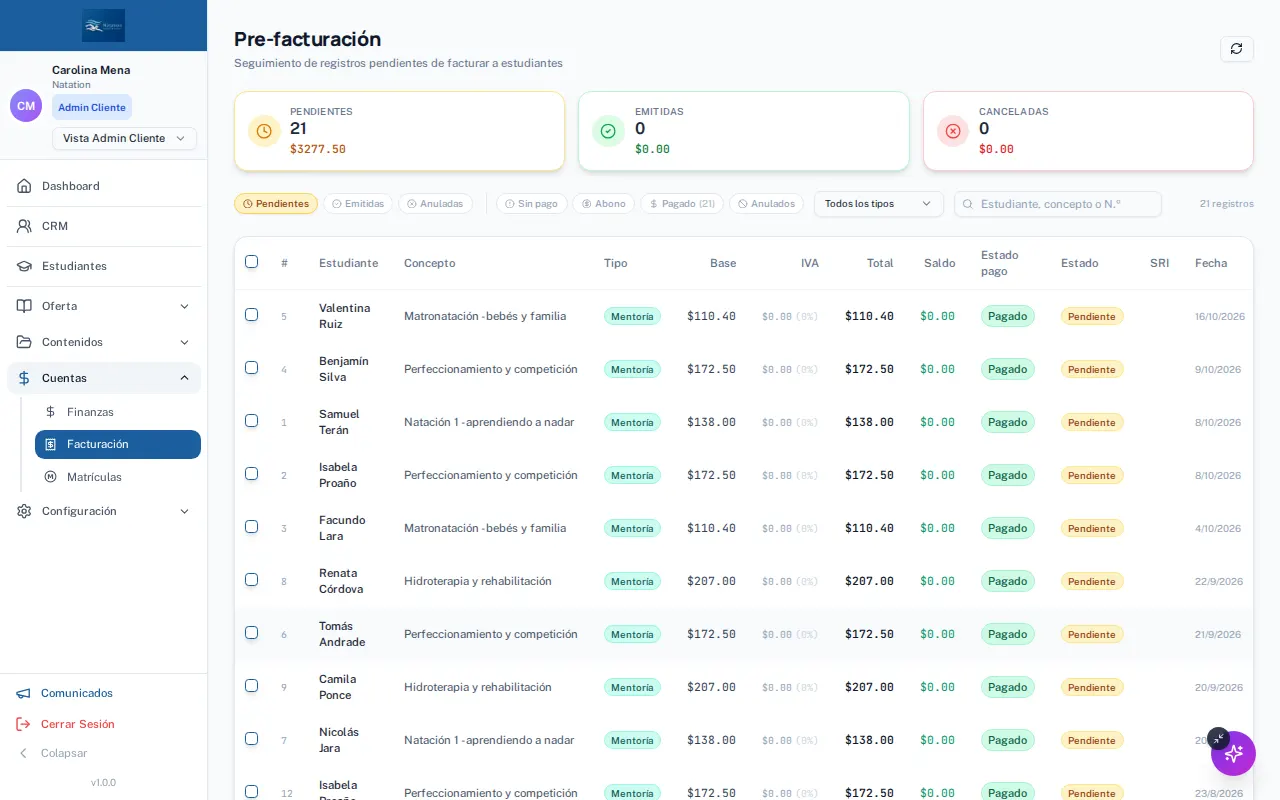This screenshot has width=1280, height=800.
Task: Click the refresh icon button
Action: (1237, 49)
